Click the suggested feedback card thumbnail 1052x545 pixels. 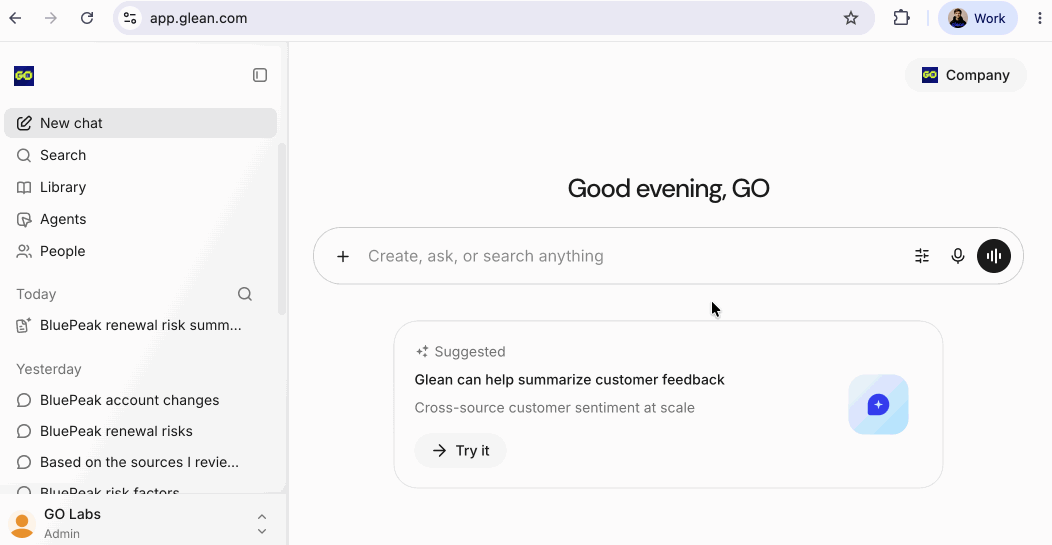point(878,405)
